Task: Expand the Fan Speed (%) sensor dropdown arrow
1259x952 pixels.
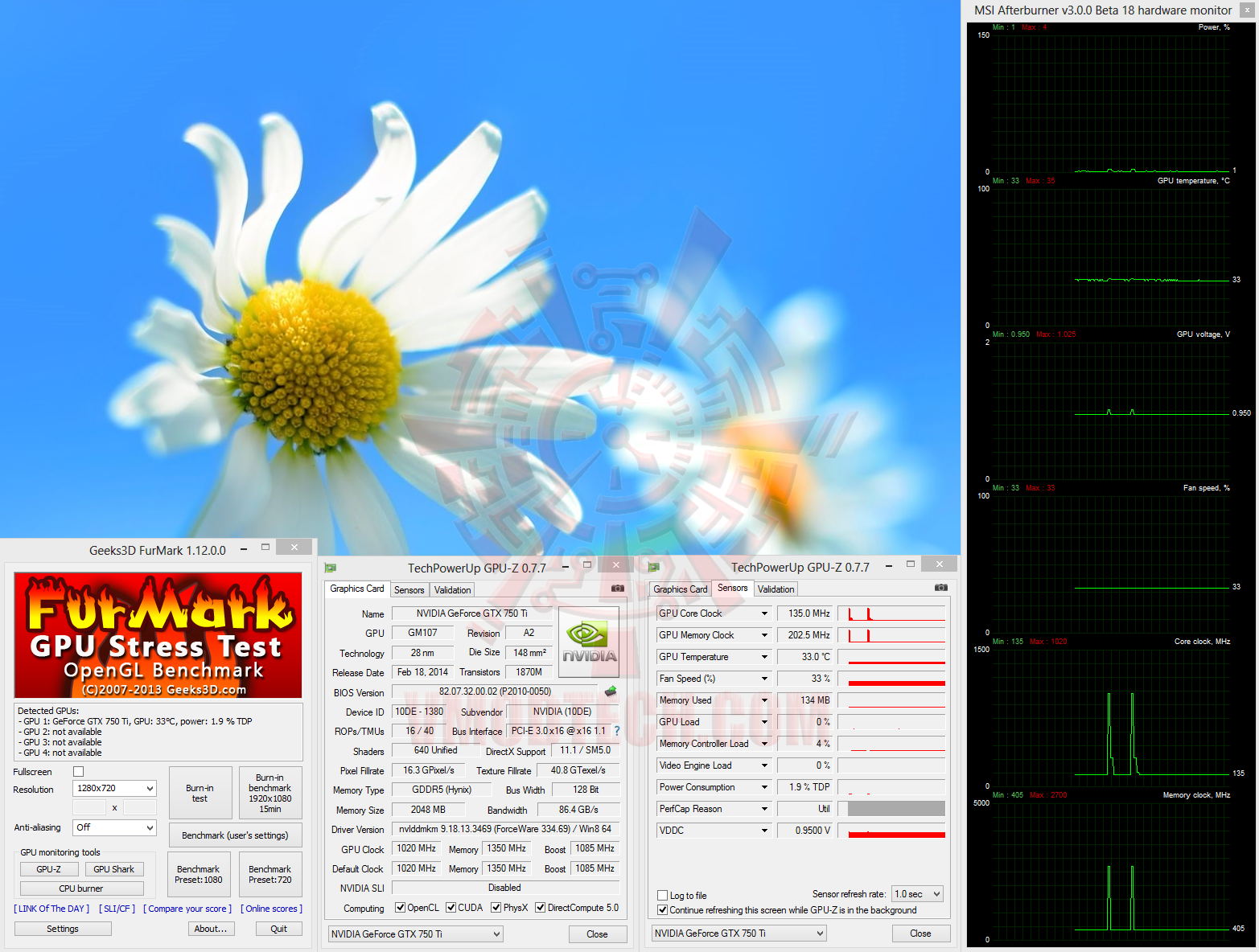Action: (x=764, y=679)
